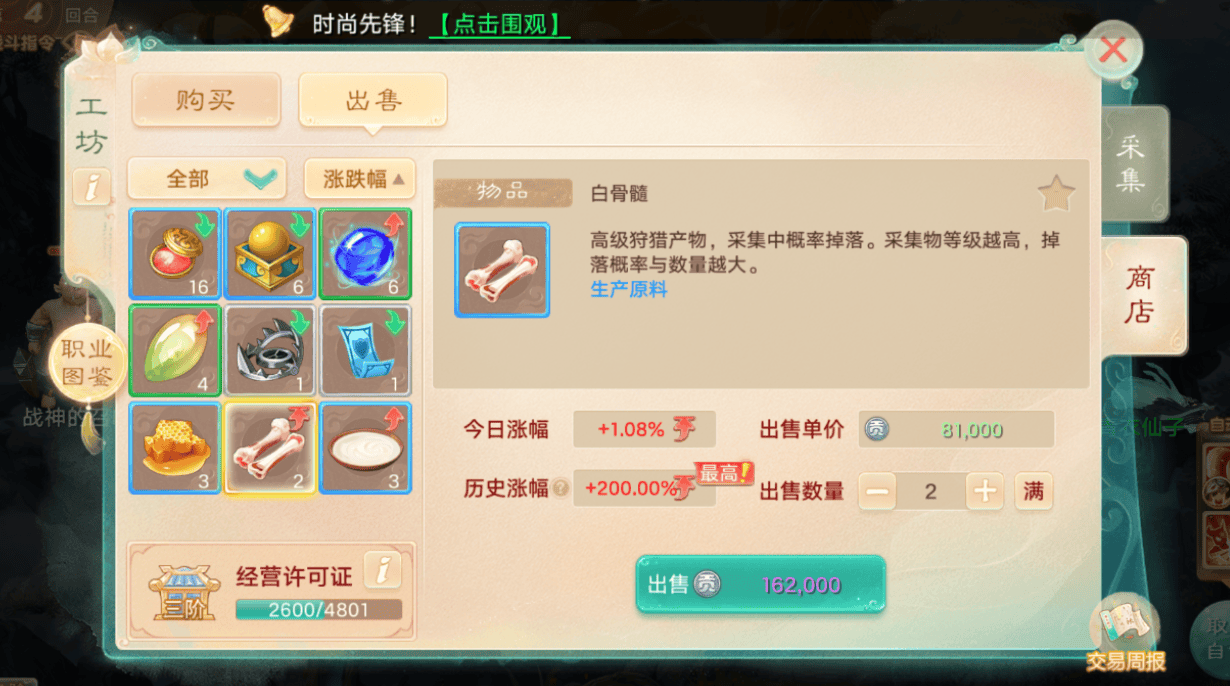The width and height of the screenshot is (1230, 686).
Task: Select the blue crystal orb item
Action: 367,254
